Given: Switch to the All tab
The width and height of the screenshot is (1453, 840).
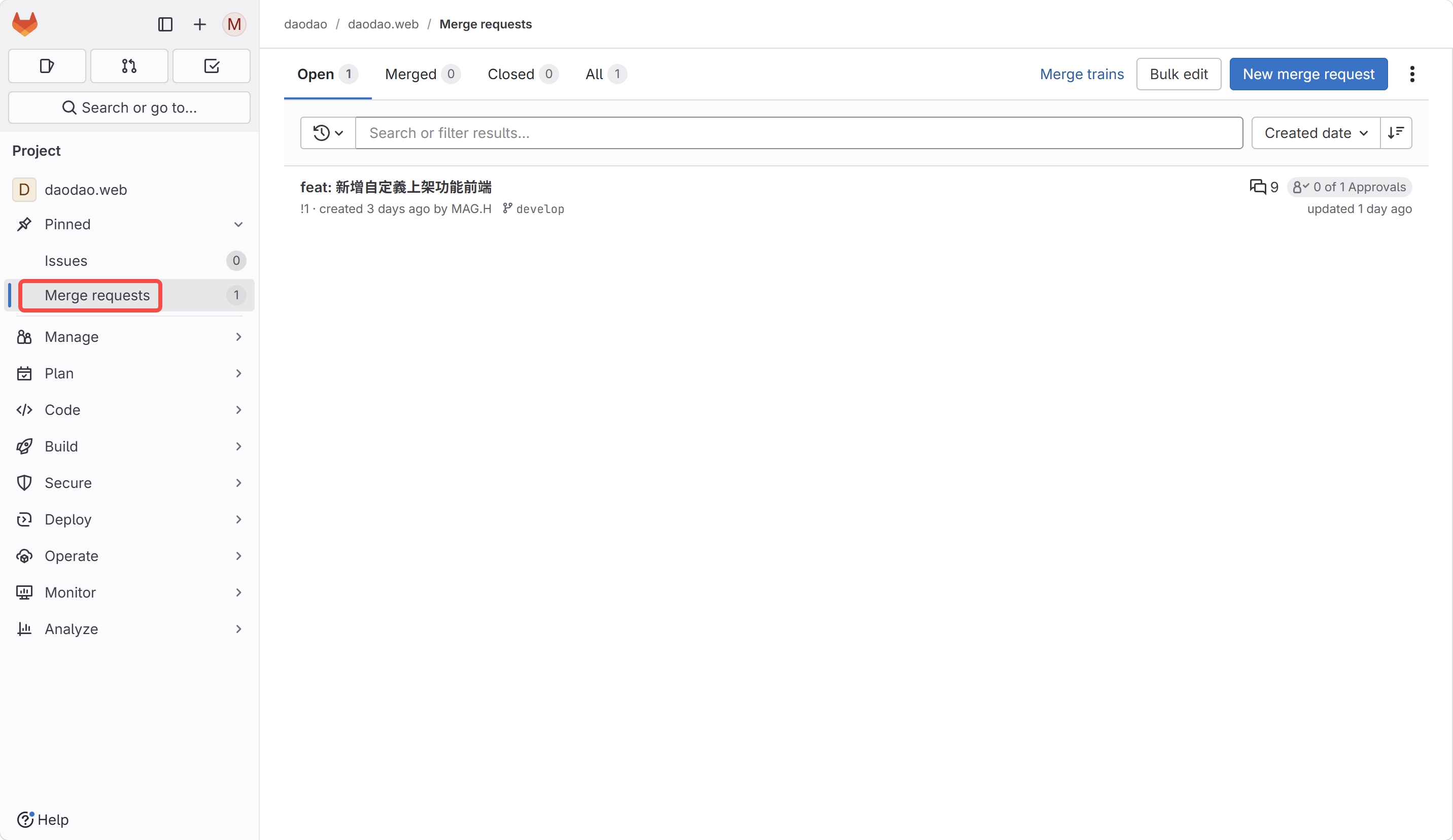Looking at the screenshot, I should (606, 75).
